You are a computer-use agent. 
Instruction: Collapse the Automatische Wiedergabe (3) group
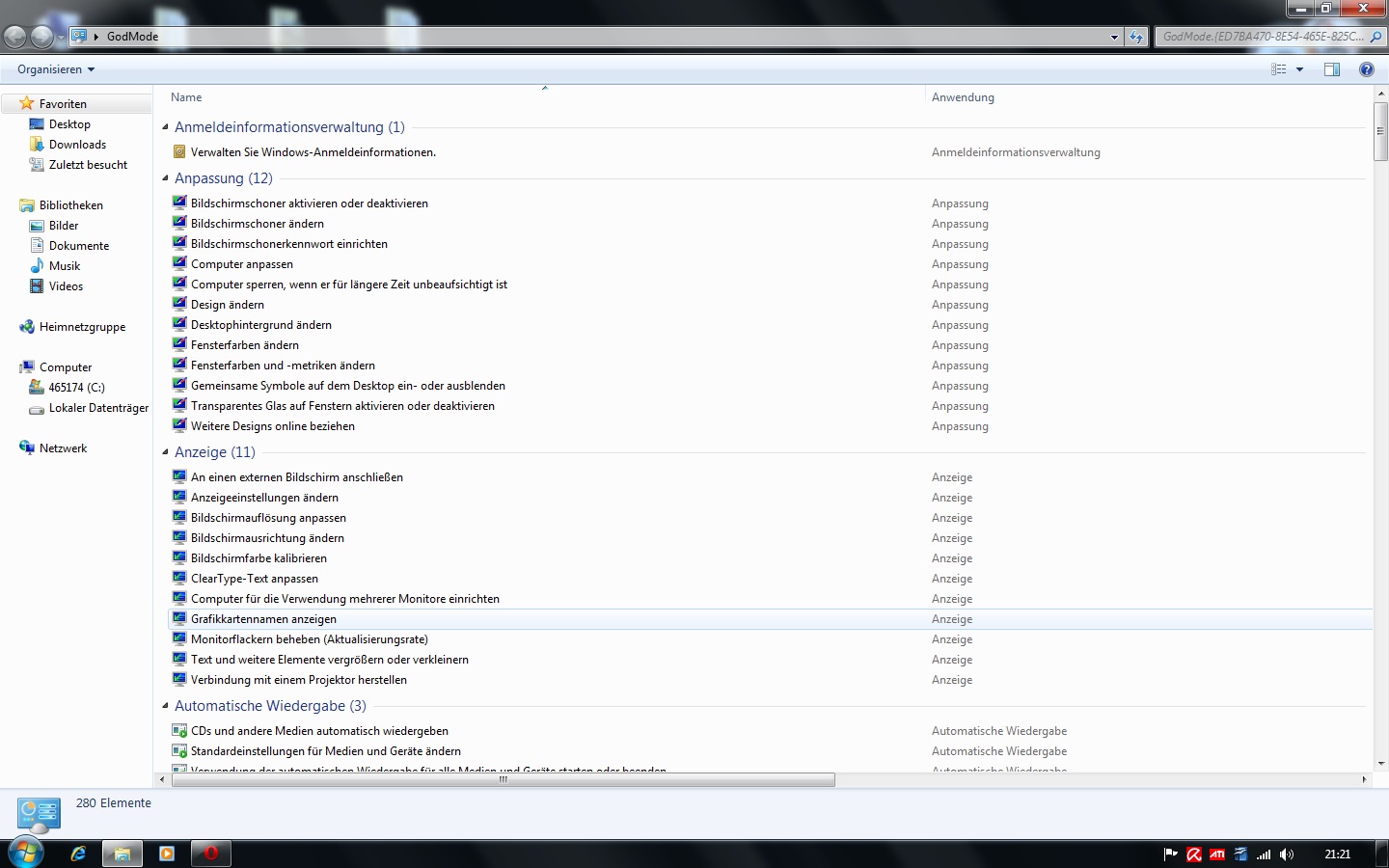[166, 706]
